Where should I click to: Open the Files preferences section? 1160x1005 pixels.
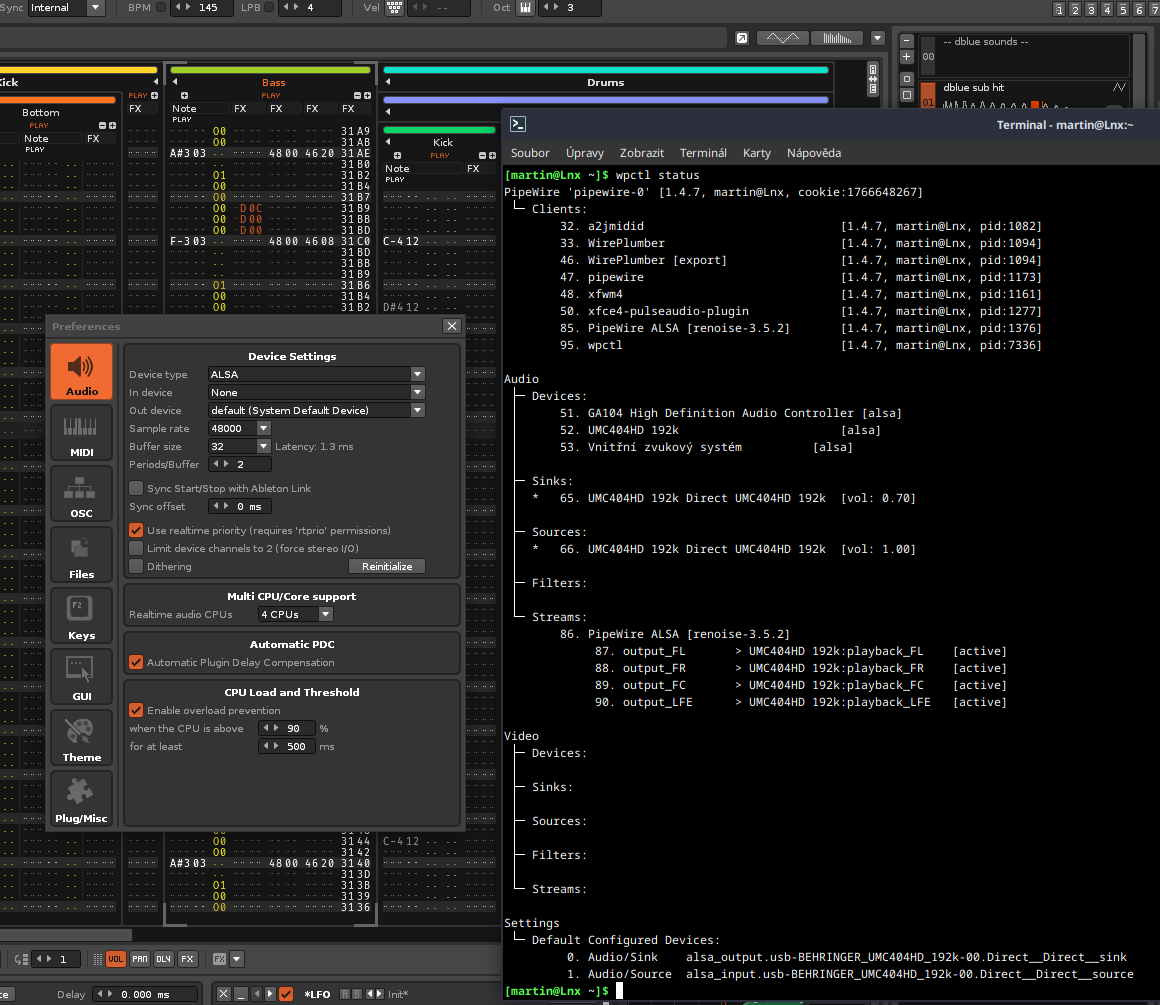[x=82, y=557]
